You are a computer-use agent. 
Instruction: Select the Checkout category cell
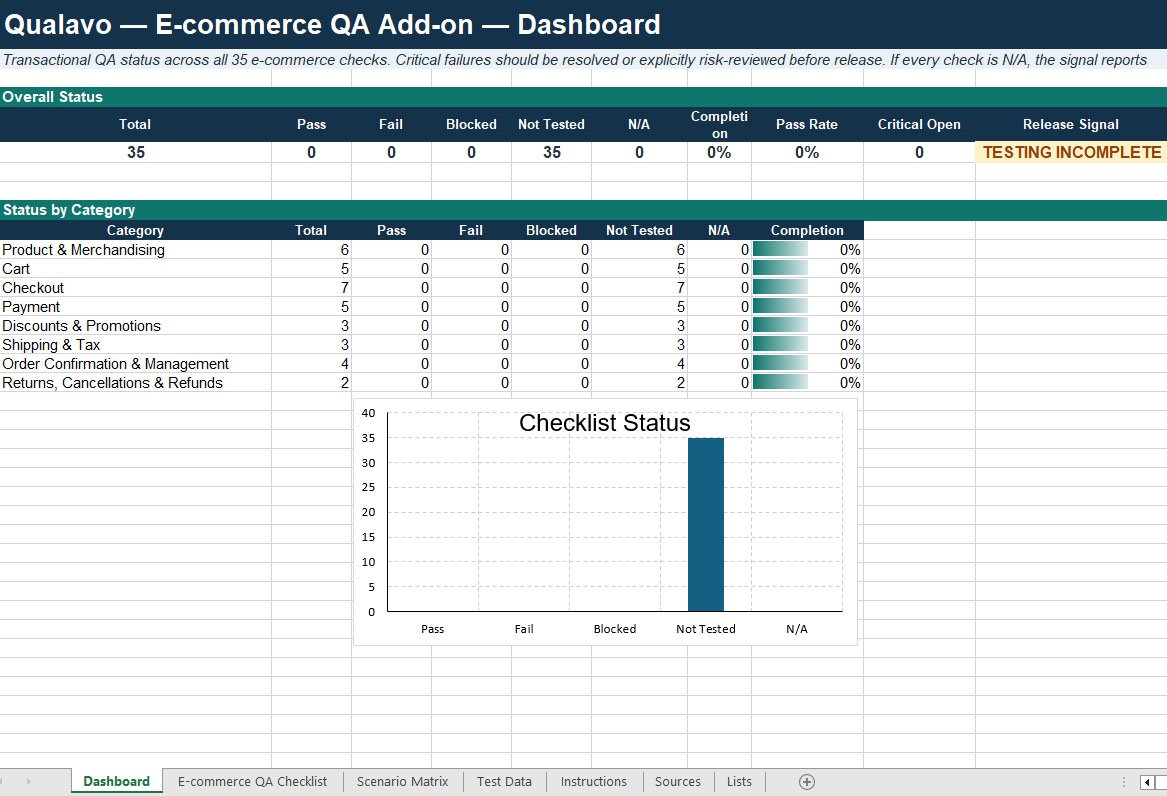(135, 288)
